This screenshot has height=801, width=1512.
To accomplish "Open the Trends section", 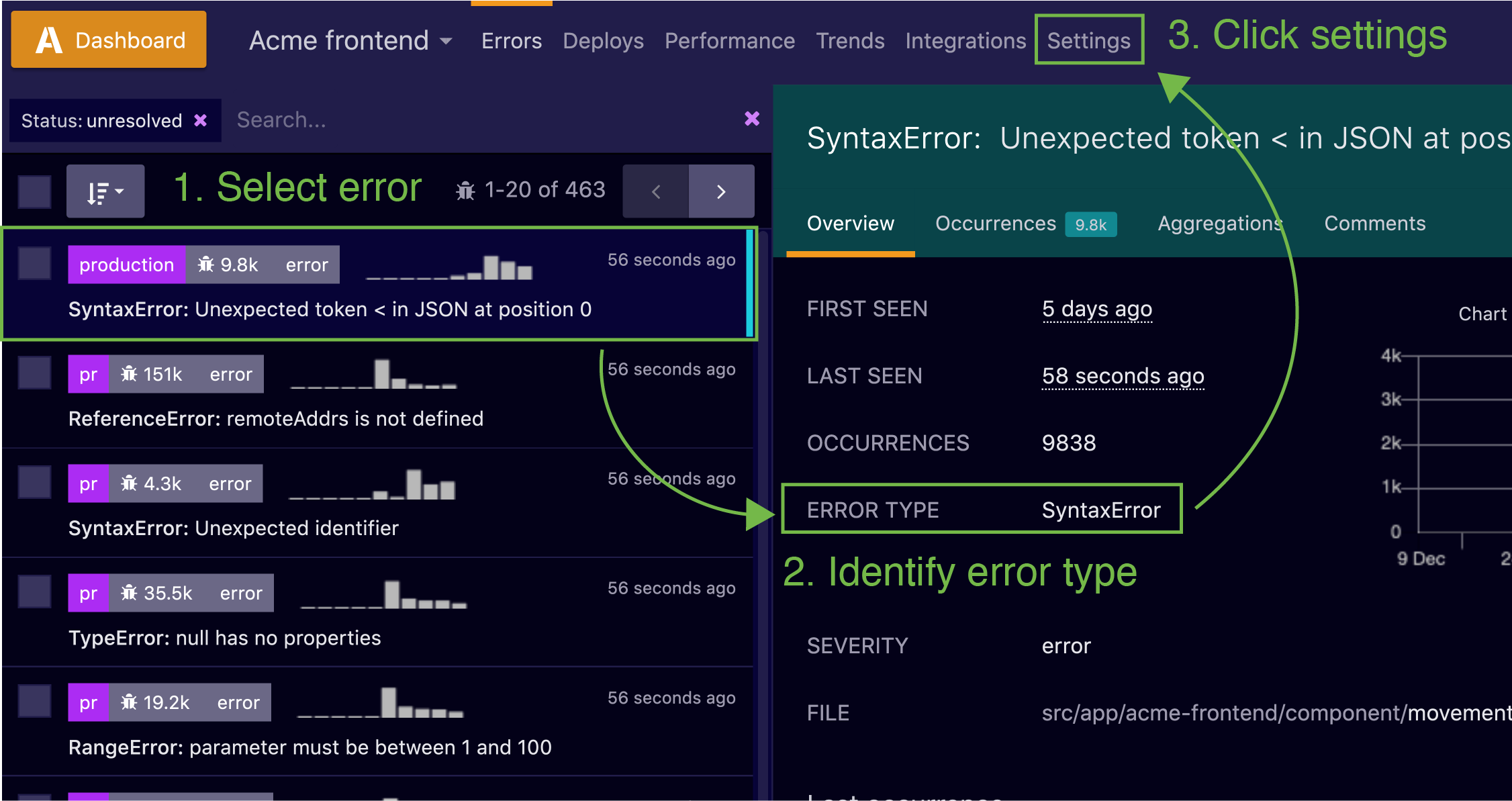I will (850, 41).
